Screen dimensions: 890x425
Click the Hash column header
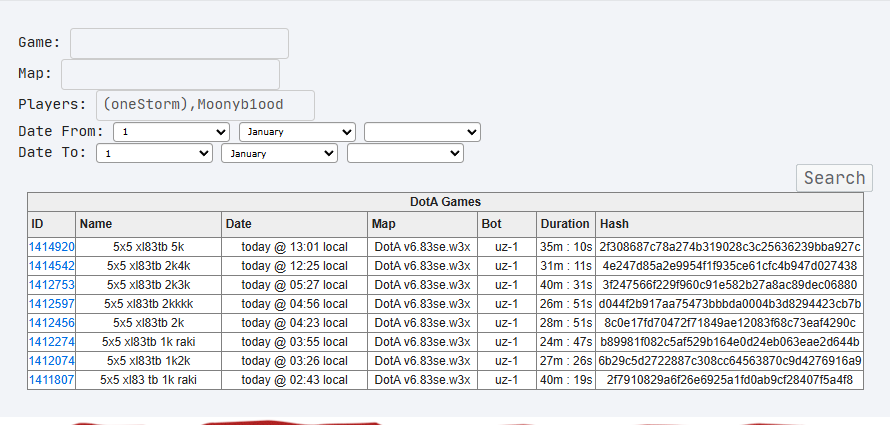[x=729, y=224]
